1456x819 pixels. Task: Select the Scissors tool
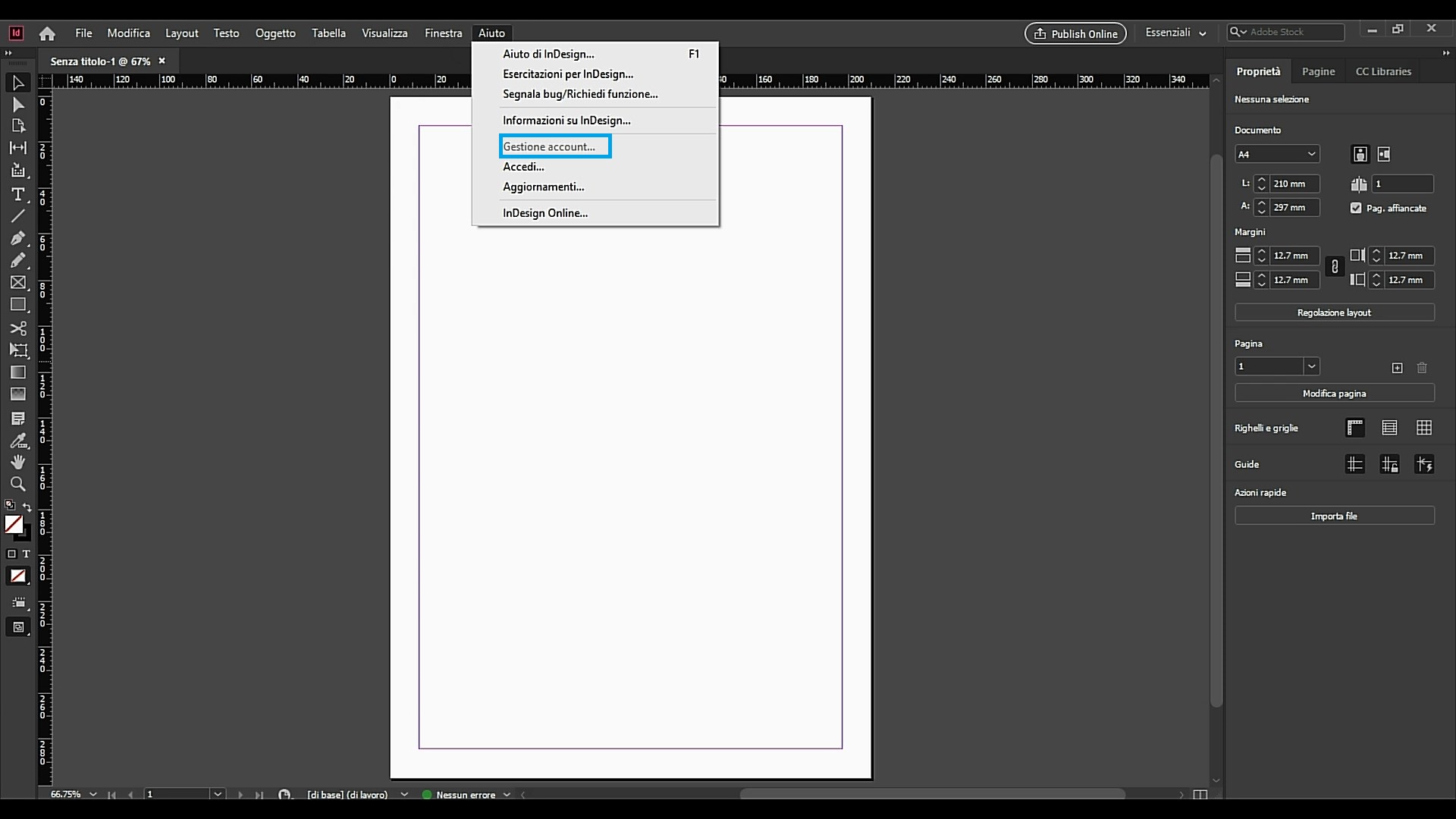coord(18,328)
